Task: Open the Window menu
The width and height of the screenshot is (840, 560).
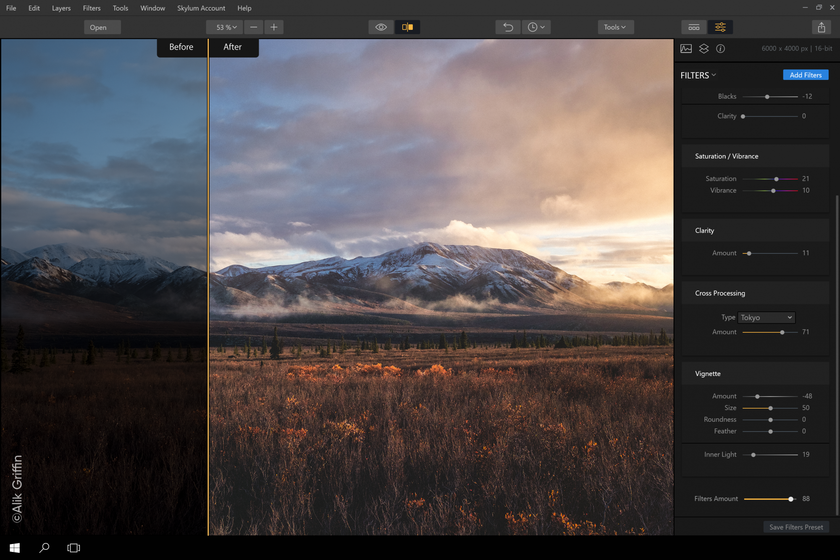Action: pos(153,8)
